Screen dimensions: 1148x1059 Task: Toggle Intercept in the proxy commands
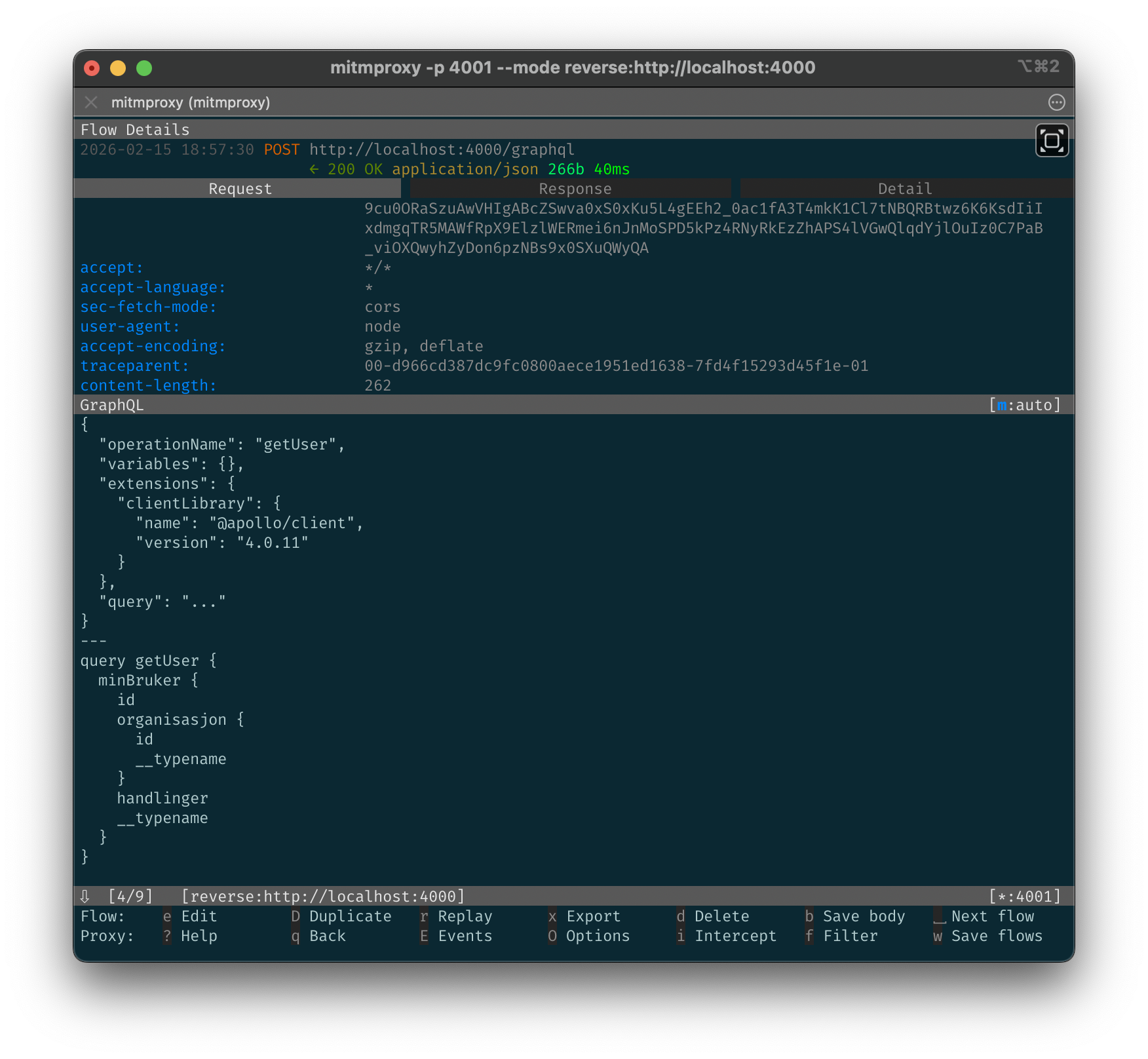click(x=735, y=936)
